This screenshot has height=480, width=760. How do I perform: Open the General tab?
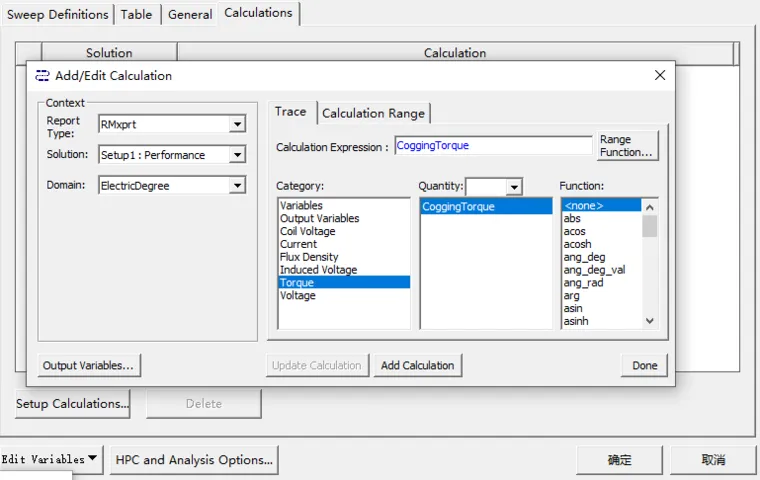click(x=190, y=15)
